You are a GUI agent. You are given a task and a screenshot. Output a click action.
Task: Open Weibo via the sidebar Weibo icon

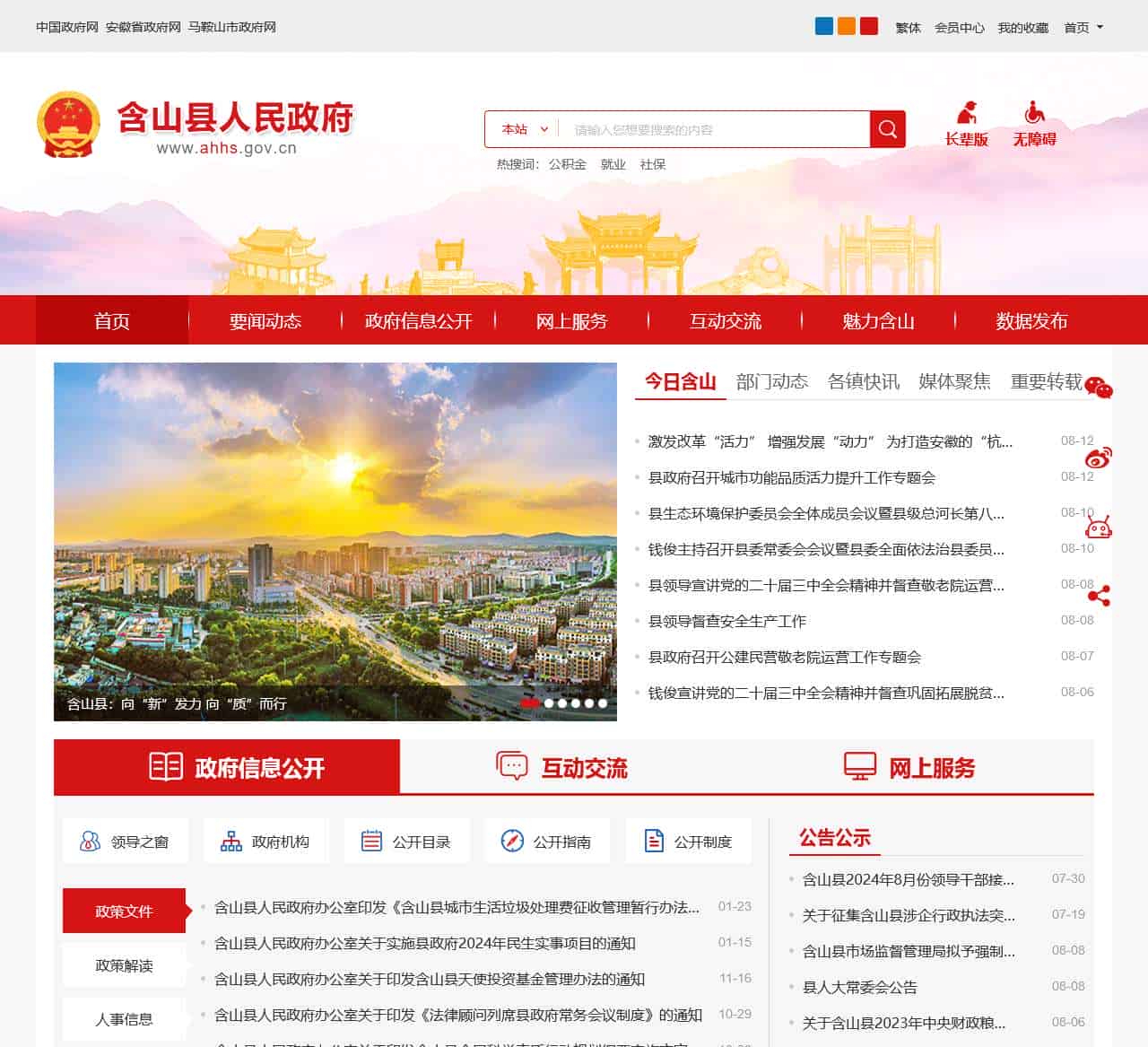tap(1099, 458)
